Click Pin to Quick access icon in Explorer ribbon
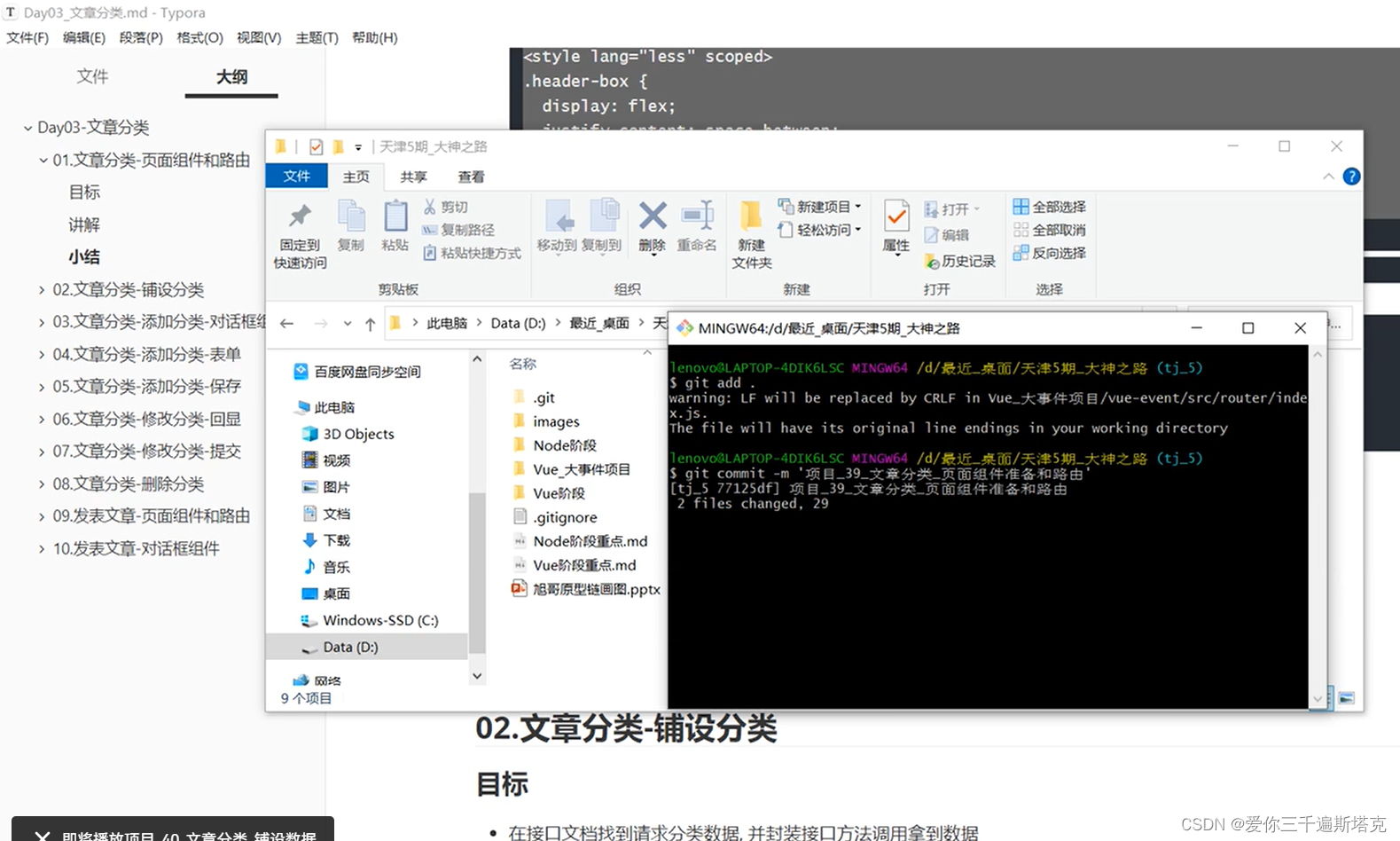 [x=300, y=216]
